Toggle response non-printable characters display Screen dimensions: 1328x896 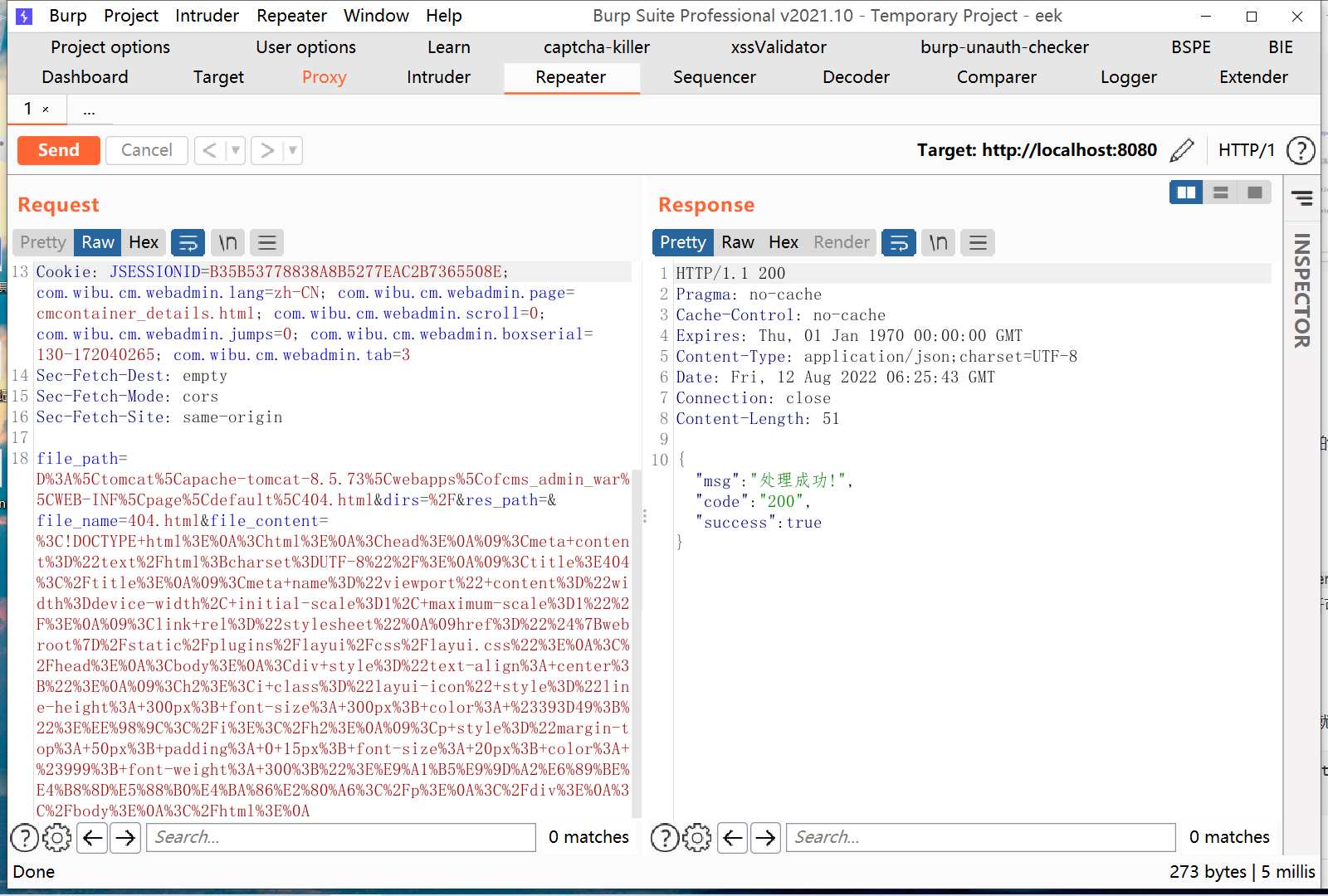pyautogui.click(x=938, y=242)
